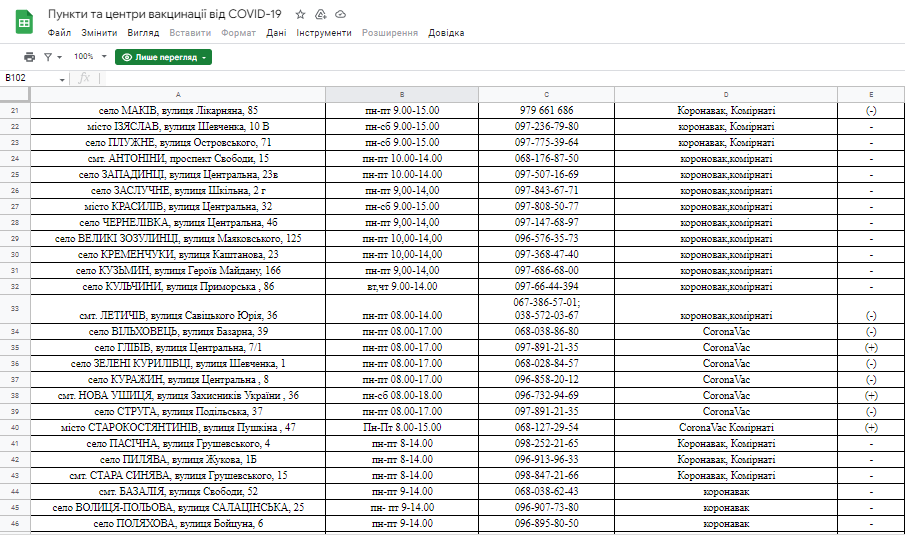Screen dimensions: 905x535
Task: Select column C header
Action: 546,94
